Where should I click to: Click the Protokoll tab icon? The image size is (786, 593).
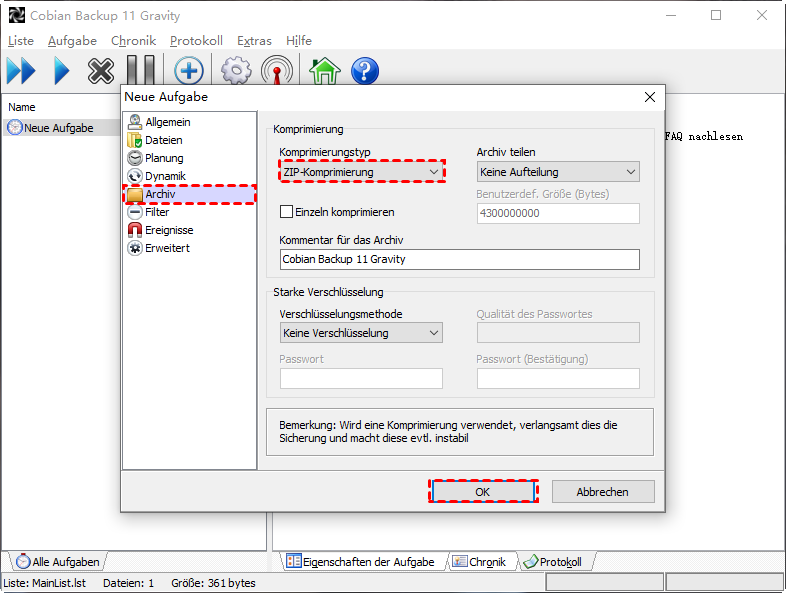tap(530, 561)
